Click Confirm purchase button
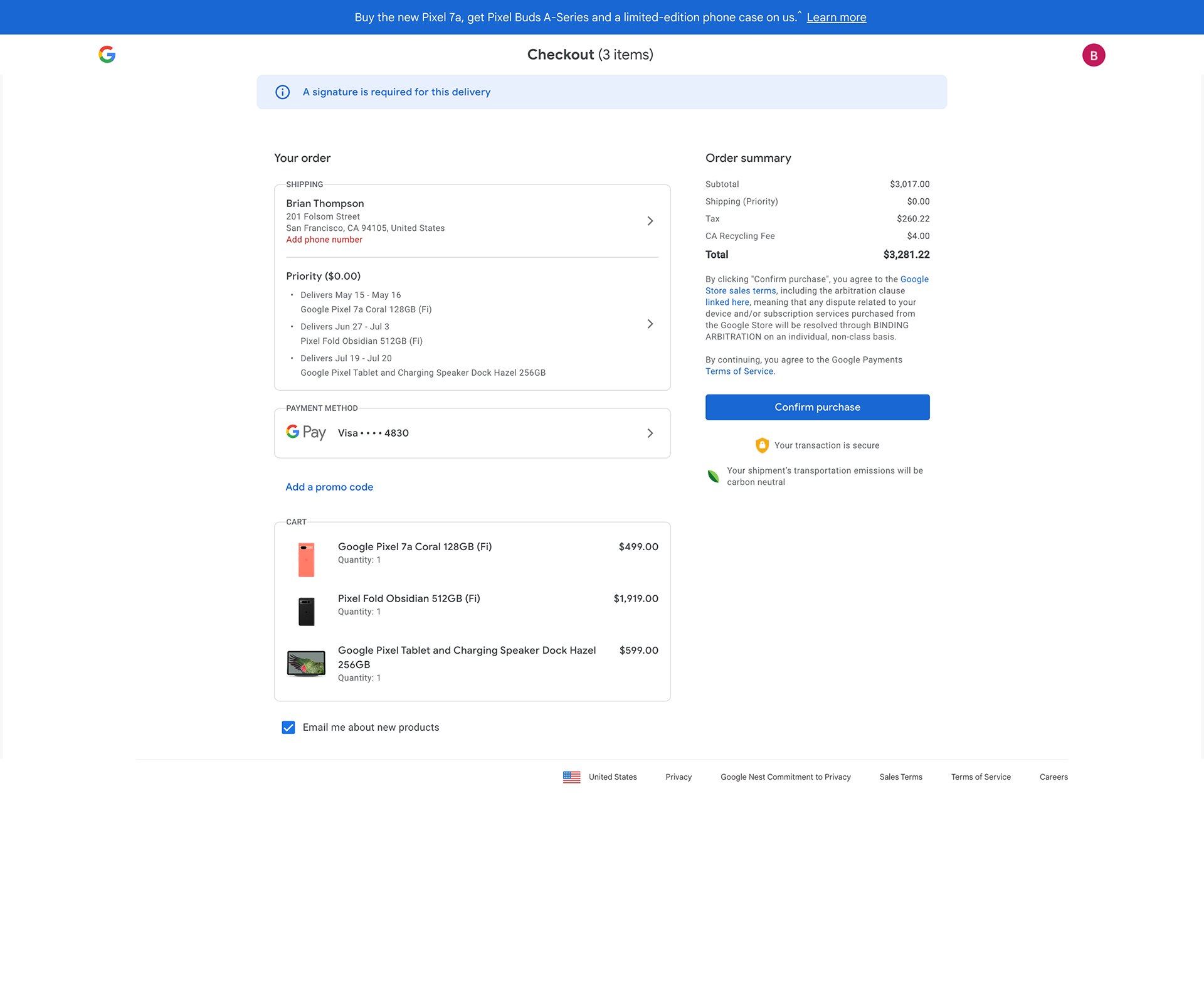 tap(817, 407)
